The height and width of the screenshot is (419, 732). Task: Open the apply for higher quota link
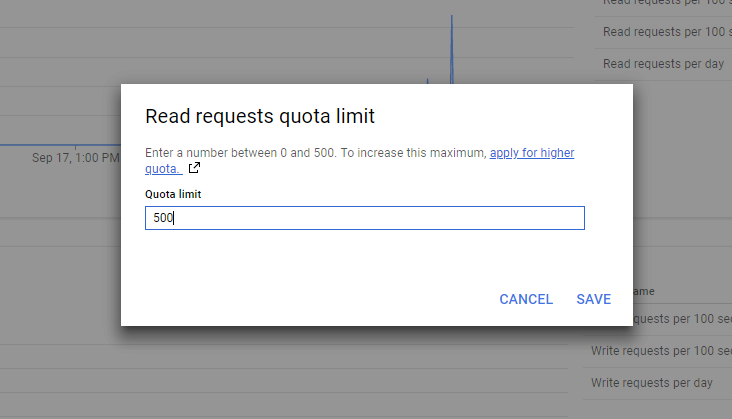531,153
